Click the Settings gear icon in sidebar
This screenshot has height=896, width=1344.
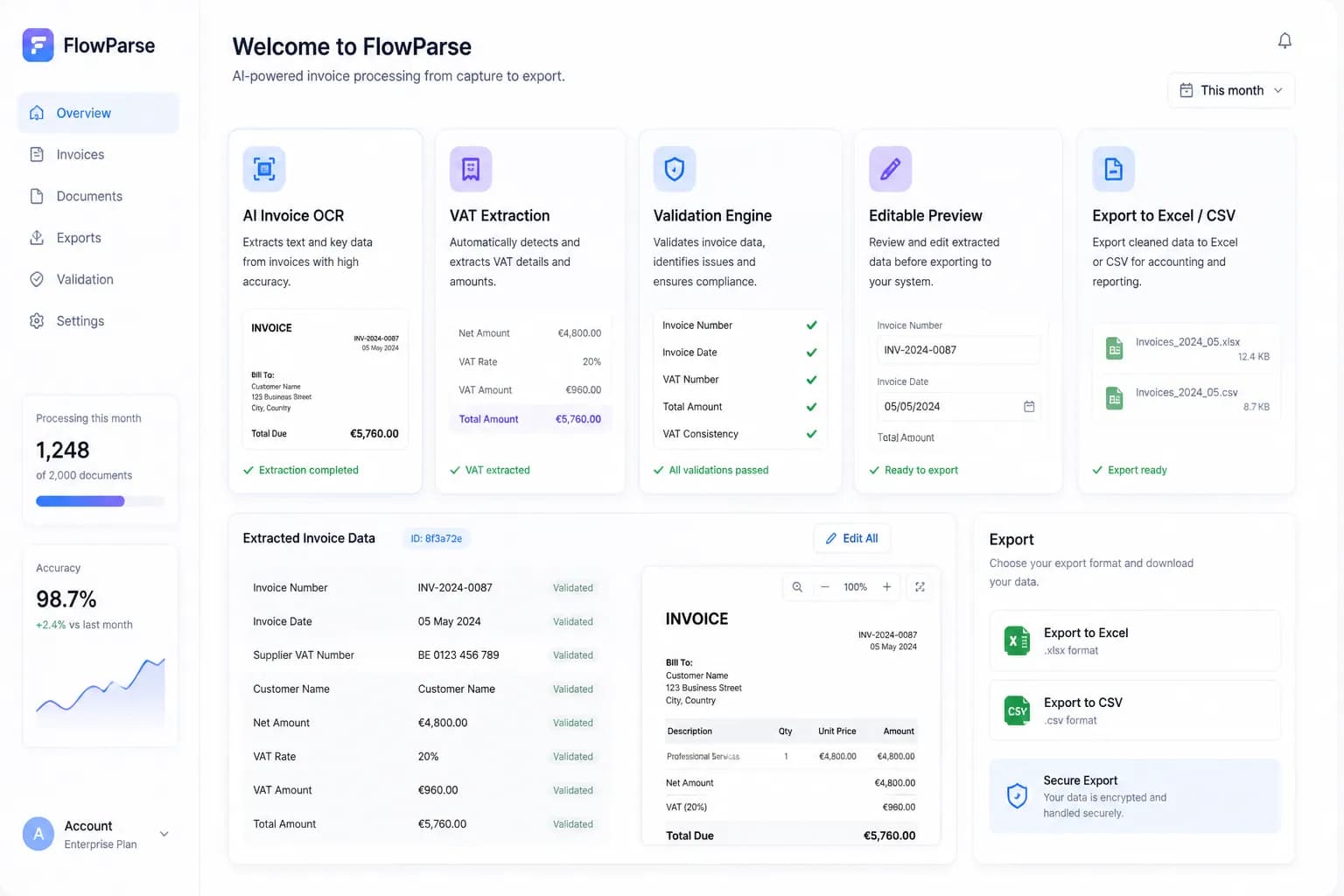tap(37, 321)
